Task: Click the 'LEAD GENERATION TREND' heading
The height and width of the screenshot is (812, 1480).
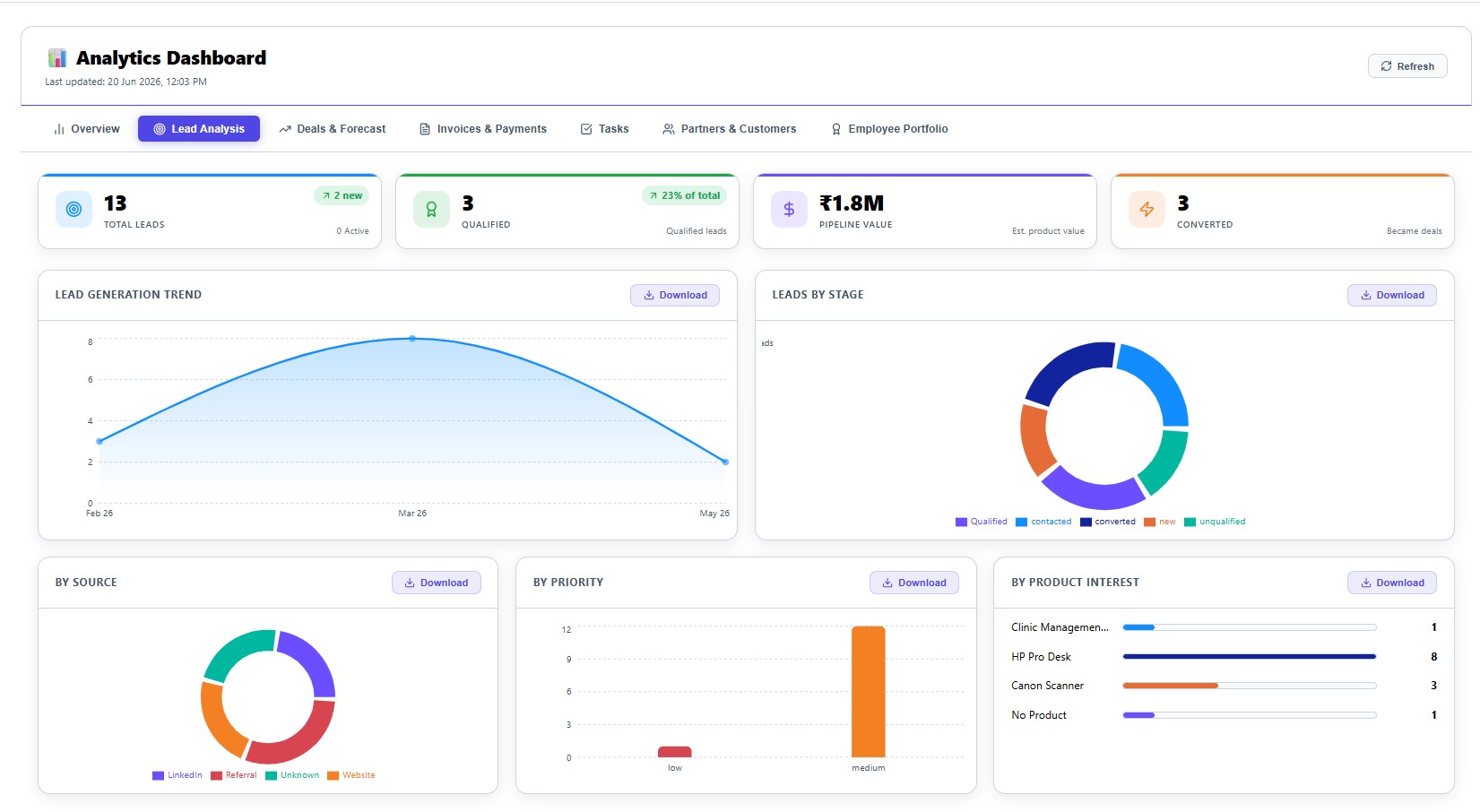Action: [x=128, y=295]
